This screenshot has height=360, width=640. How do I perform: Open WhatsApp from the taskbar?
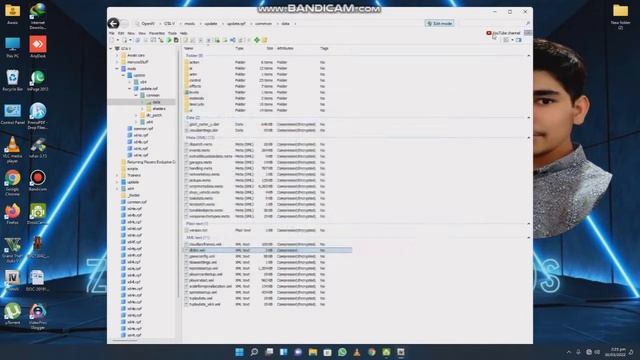pos(342,352)
